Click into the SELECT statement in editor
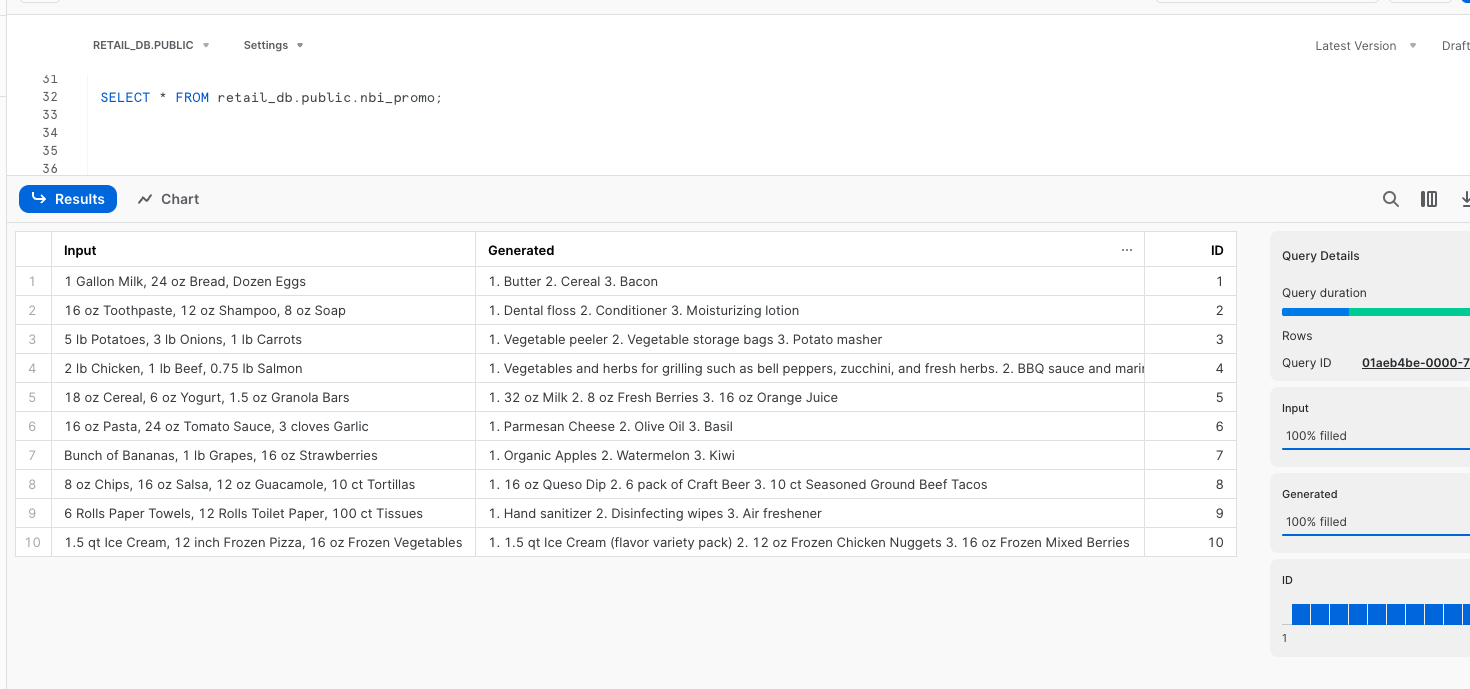This screenshot has height=689, width=1470. click(x=270, y=98)
